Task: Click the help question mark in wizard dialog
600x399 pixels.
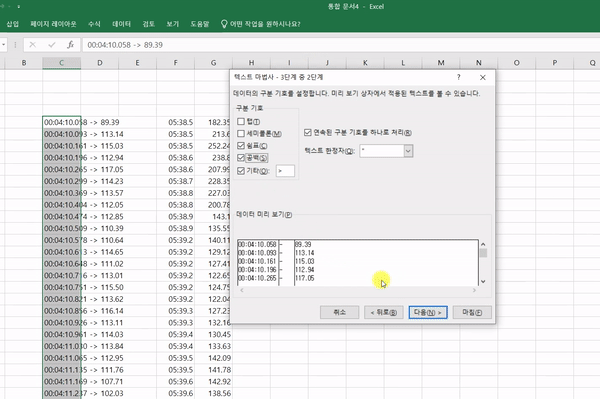Action: click(458, 77)
